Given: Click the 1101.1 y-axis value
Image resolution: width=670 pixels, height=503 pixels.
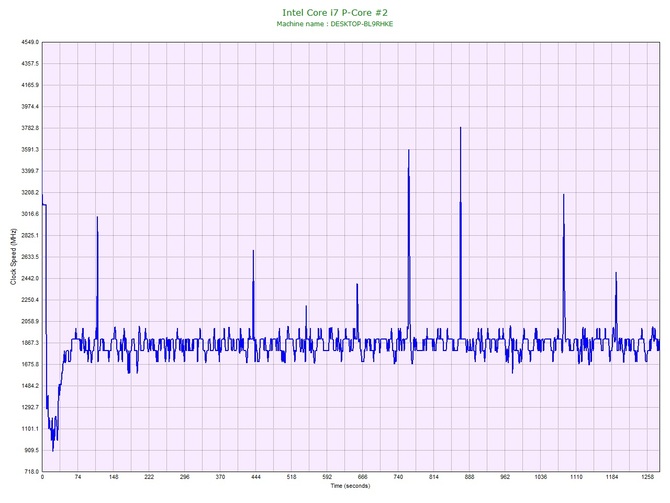Looking at the screenshot, I should [30, 429].
